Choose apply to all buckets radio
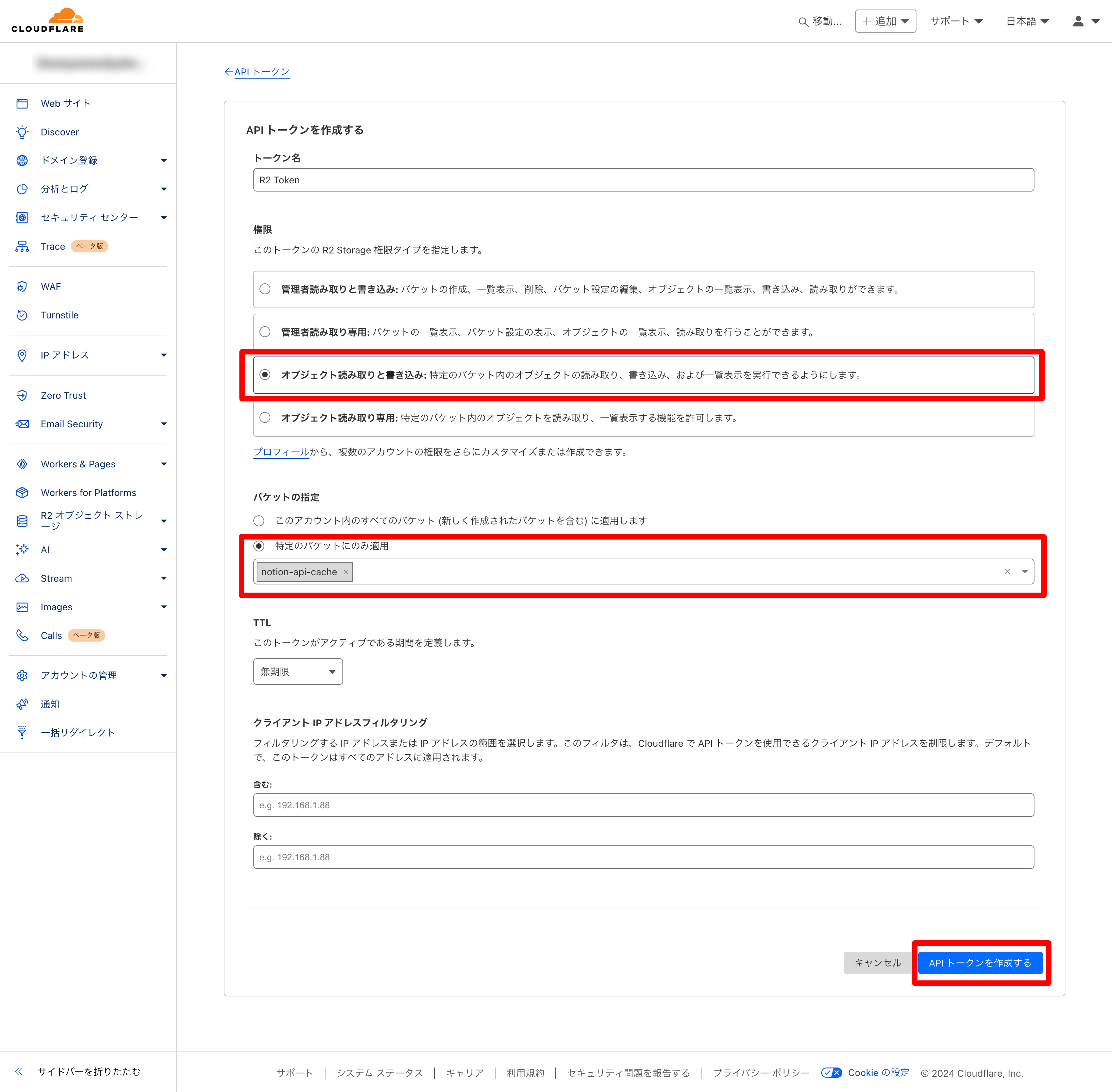The height and width of the screenshot is (1092, 1112). (x=259, y=521)
